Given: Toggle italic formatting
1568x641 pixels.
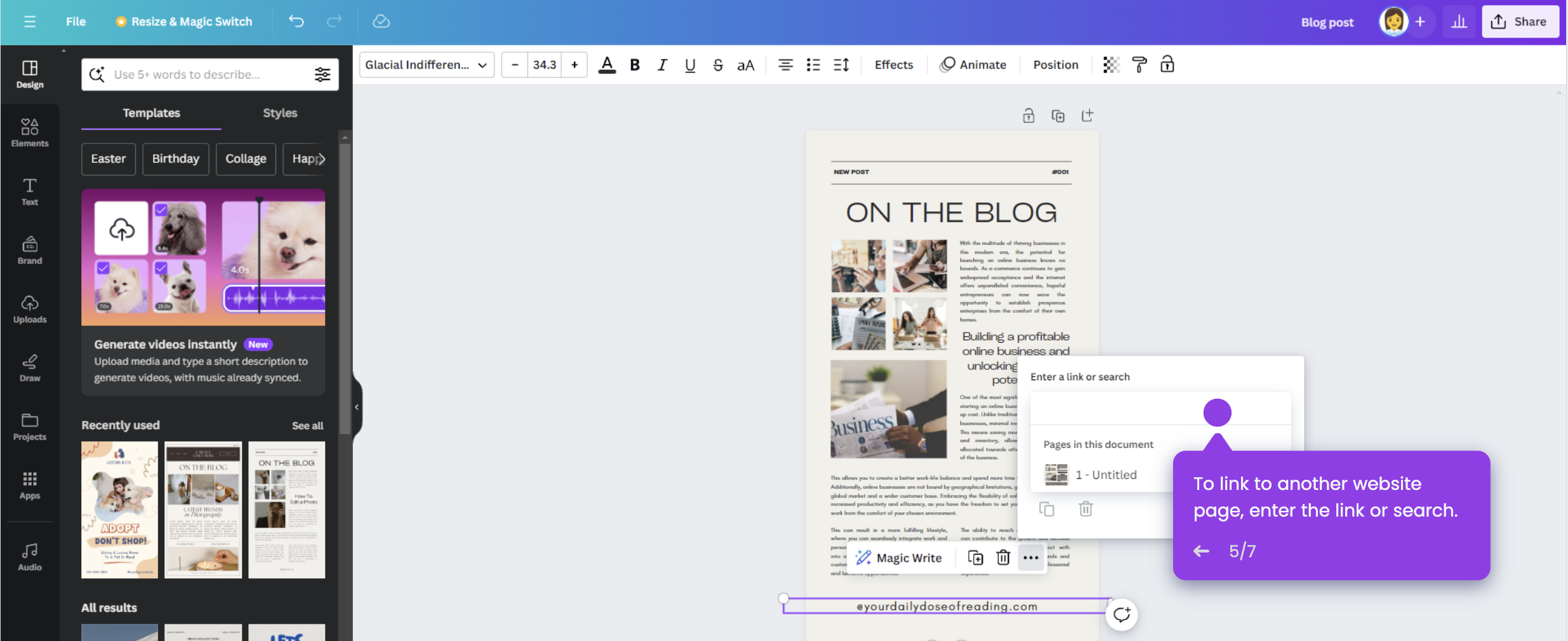Looking at the screenshot, I should point(661,64).
